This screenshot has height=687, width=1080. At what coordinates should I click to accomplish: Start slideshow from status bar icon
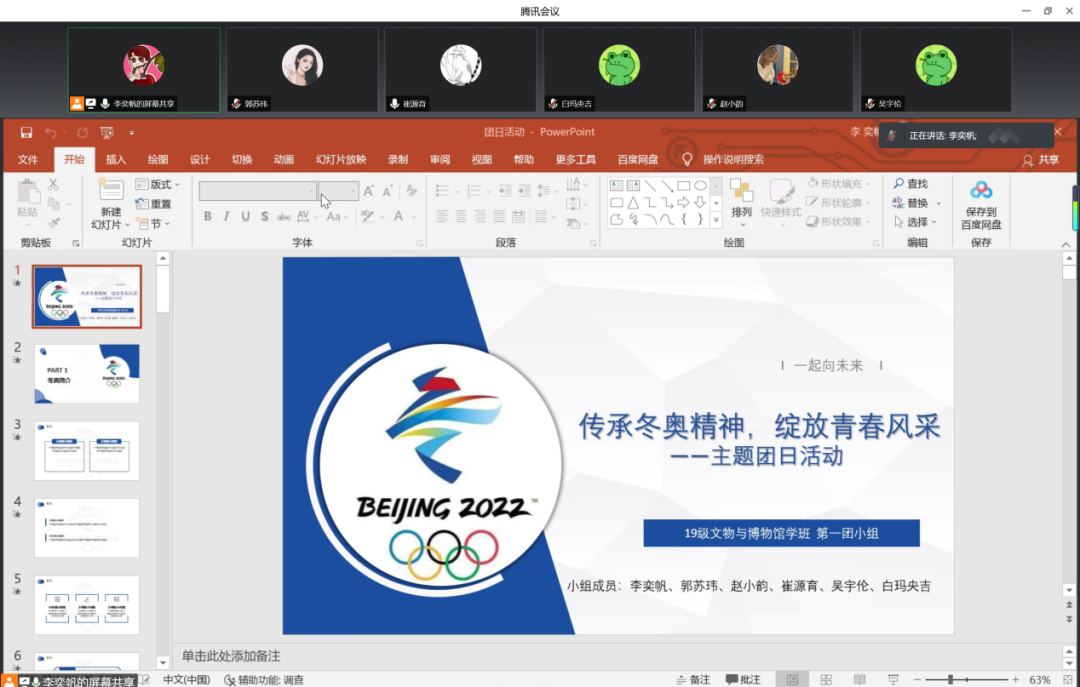pyautogui.click(x=893, y=680)
